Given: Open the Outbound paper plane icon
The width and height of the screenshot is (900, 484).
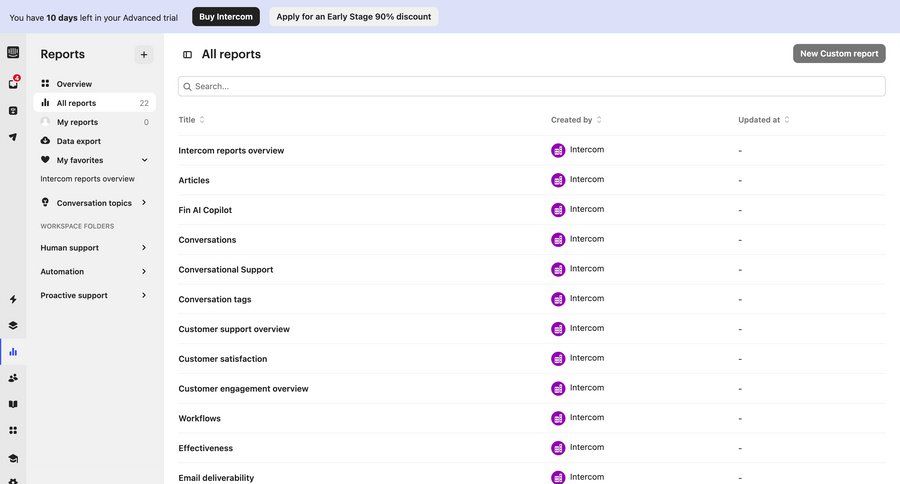Looking at the screenshot, I should (x=13, y=137).
